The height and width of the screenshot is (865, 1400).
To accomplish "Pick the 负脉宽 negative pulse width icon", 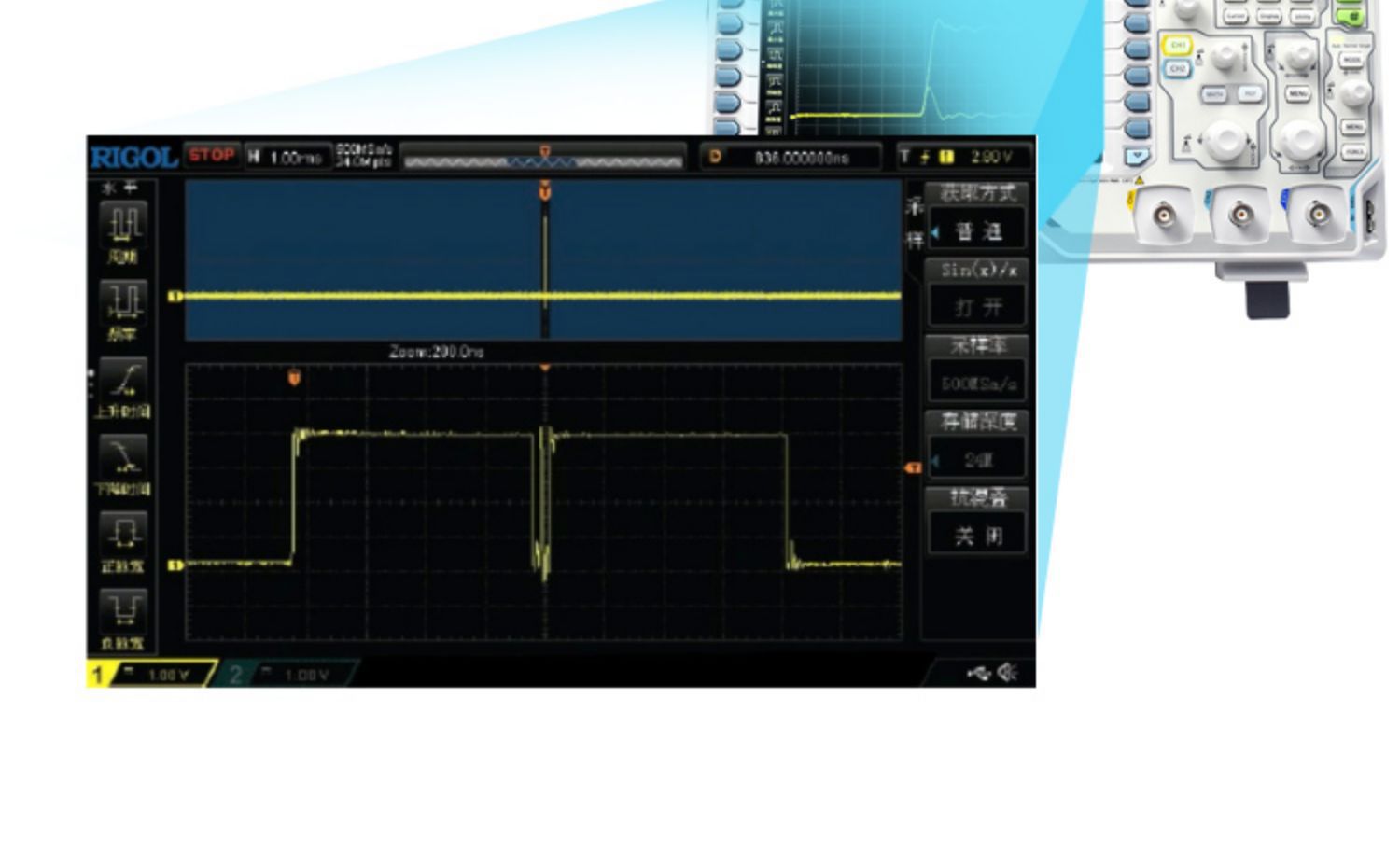I will [123, 612].
